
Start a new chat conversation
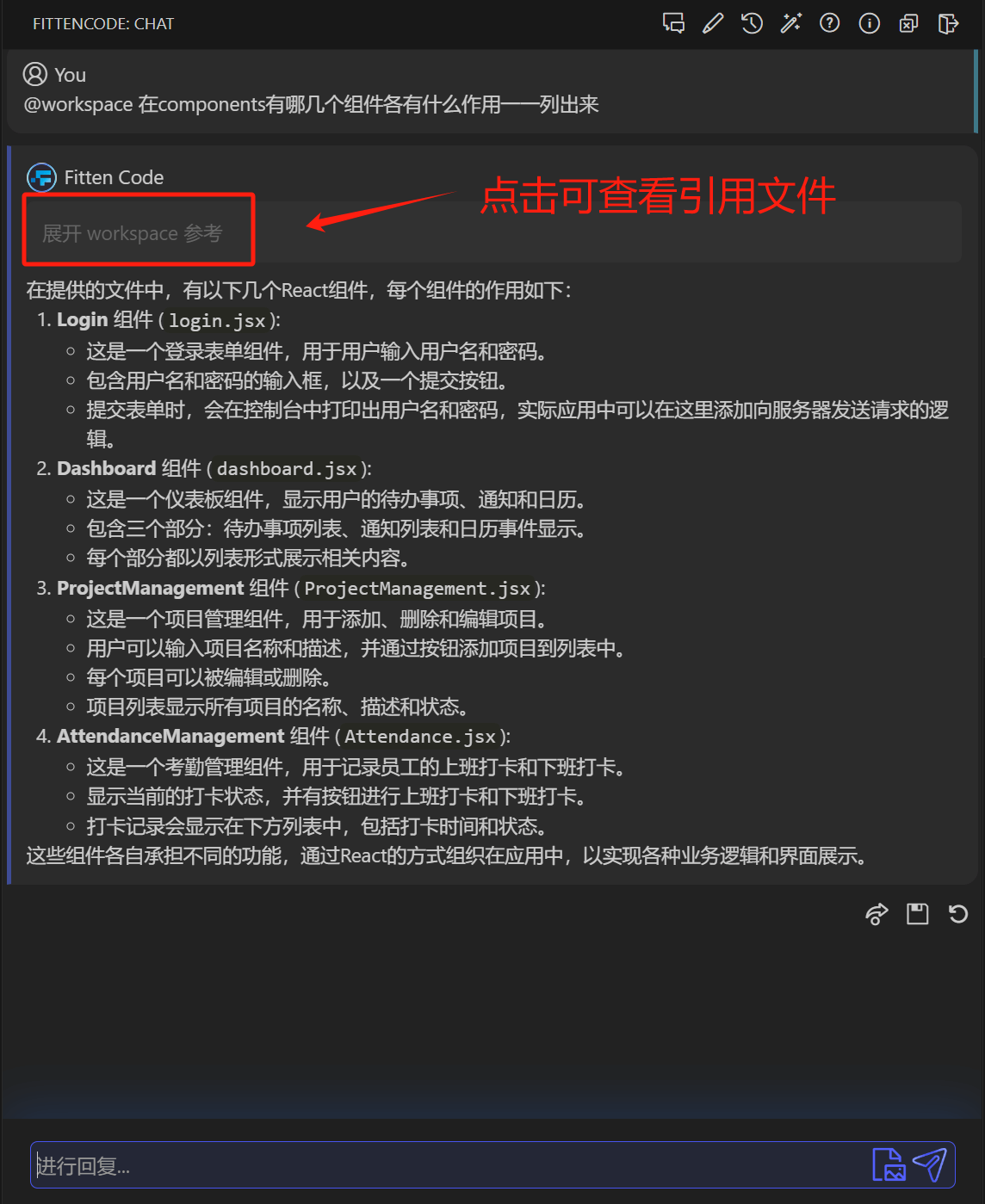[673, 23]
